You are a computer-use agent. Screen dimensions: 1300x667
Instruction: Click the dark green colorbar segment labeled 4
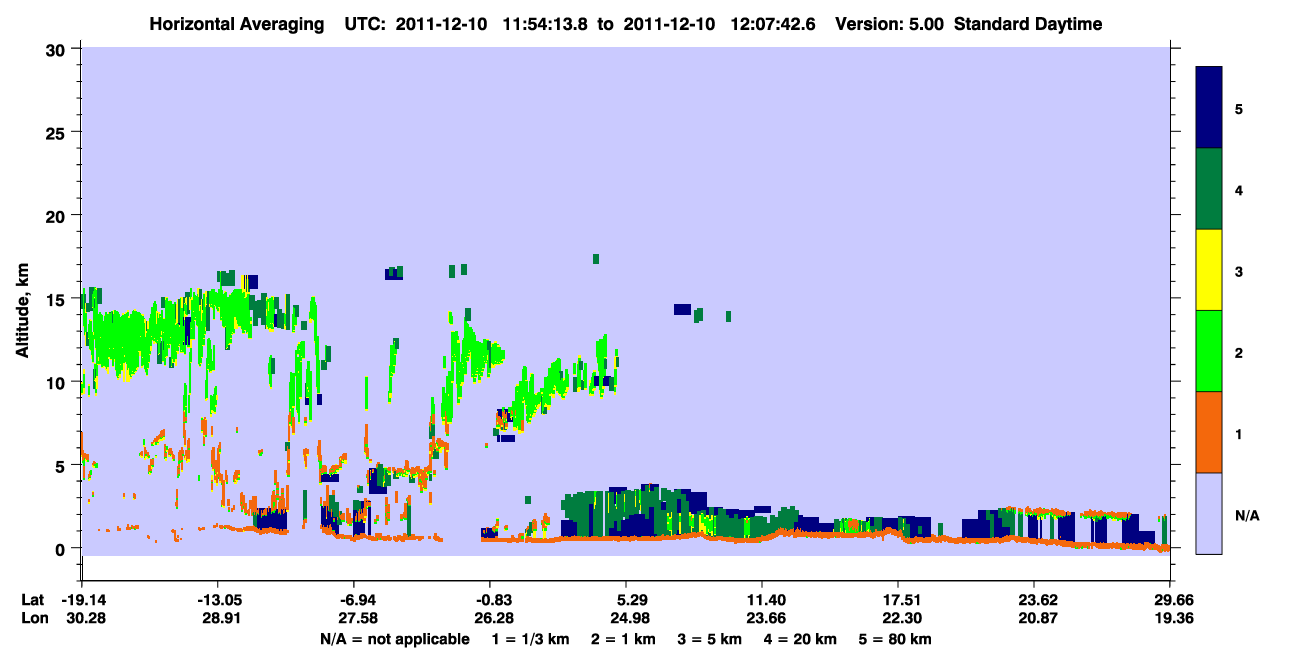click(1209, 189)
